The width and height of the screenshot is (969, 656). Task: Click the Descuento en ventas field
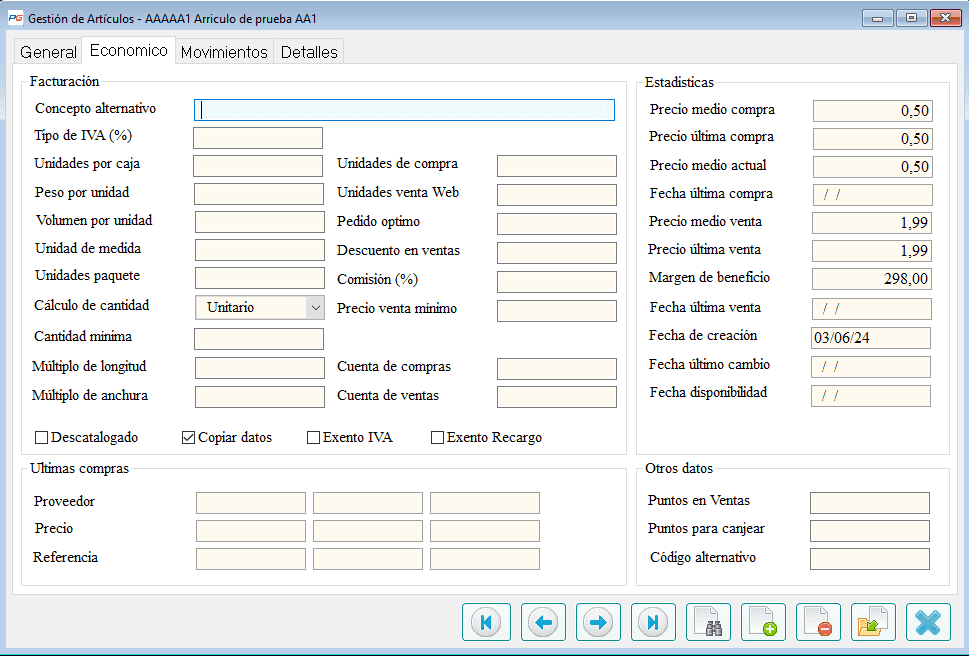557,253
